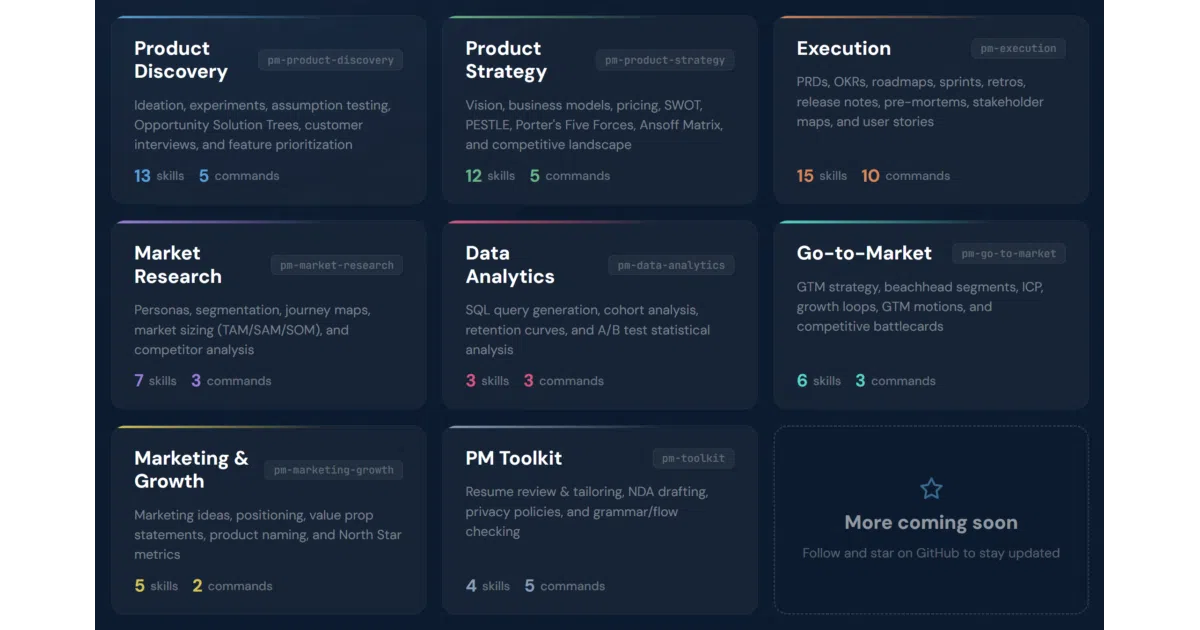Click 13 skills in Product Discovery

pyautogui.click(x=159, y=176)
